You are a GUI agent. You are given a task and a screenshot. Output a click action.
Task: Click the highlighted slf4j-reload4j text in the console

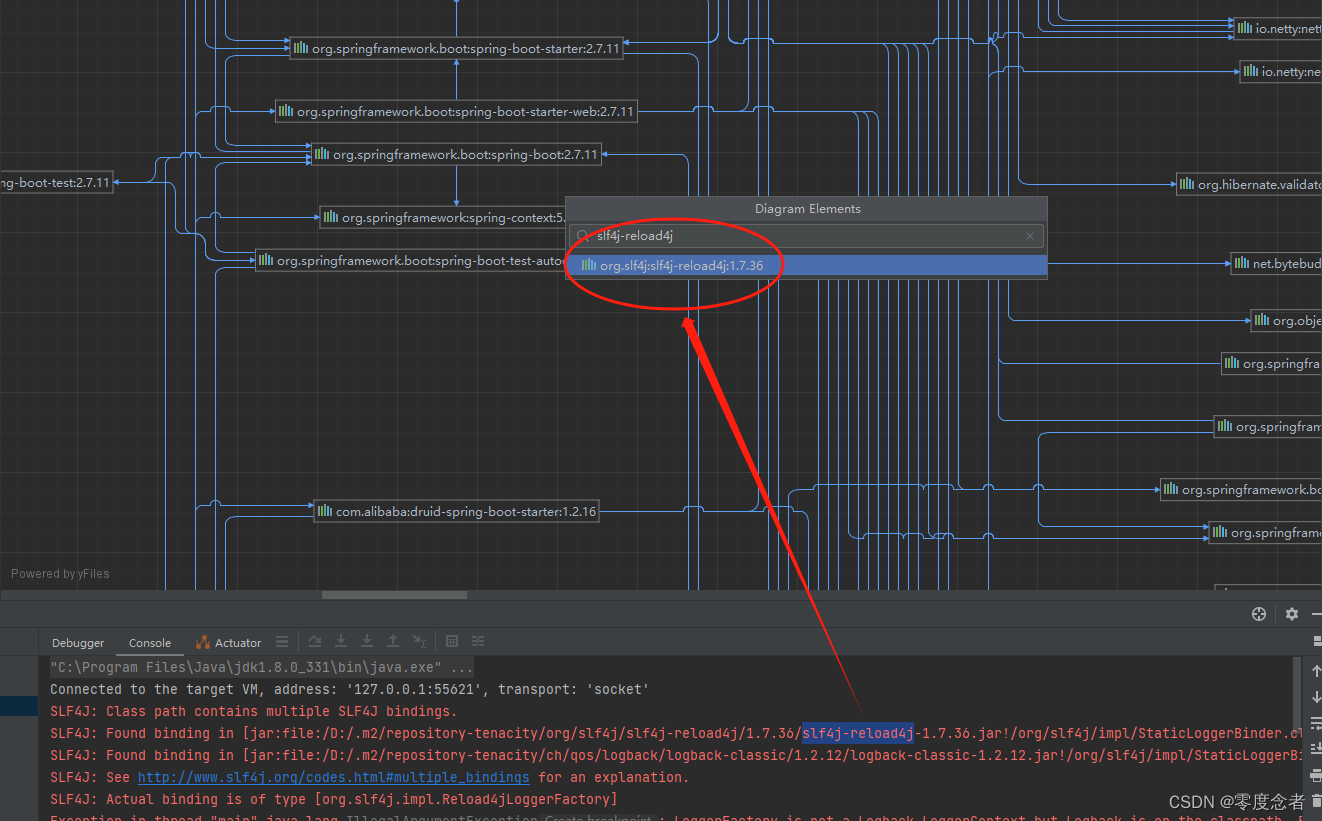coord(858,733)
